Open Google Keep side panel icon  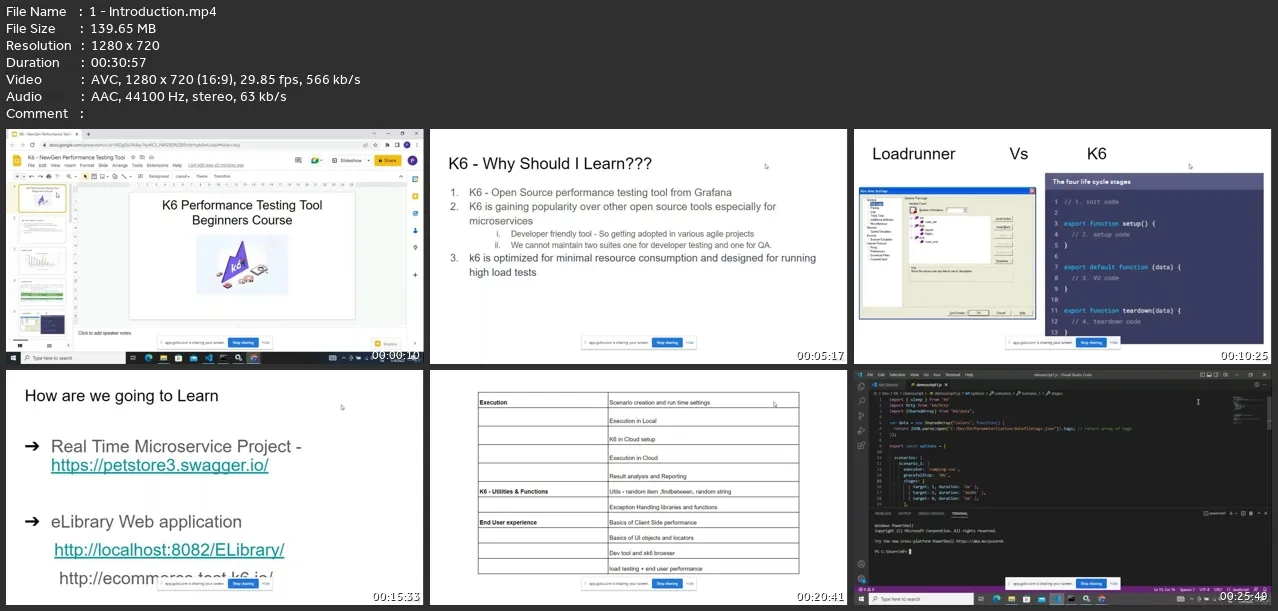(x=415, y=196)
